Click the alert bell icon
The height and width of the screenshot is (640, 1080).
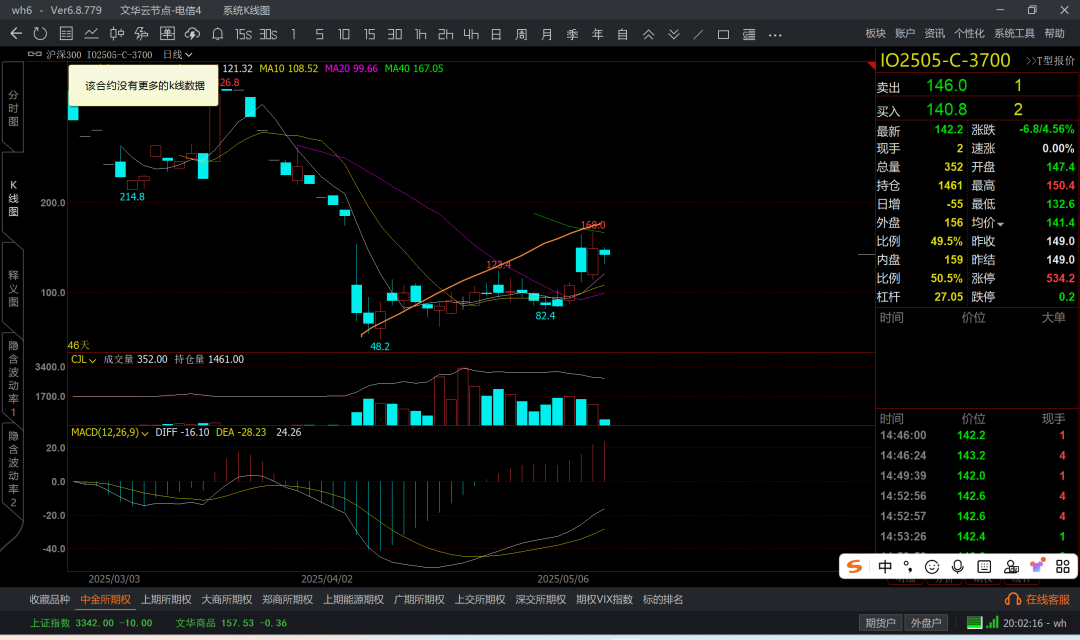(x=217, y=34)
